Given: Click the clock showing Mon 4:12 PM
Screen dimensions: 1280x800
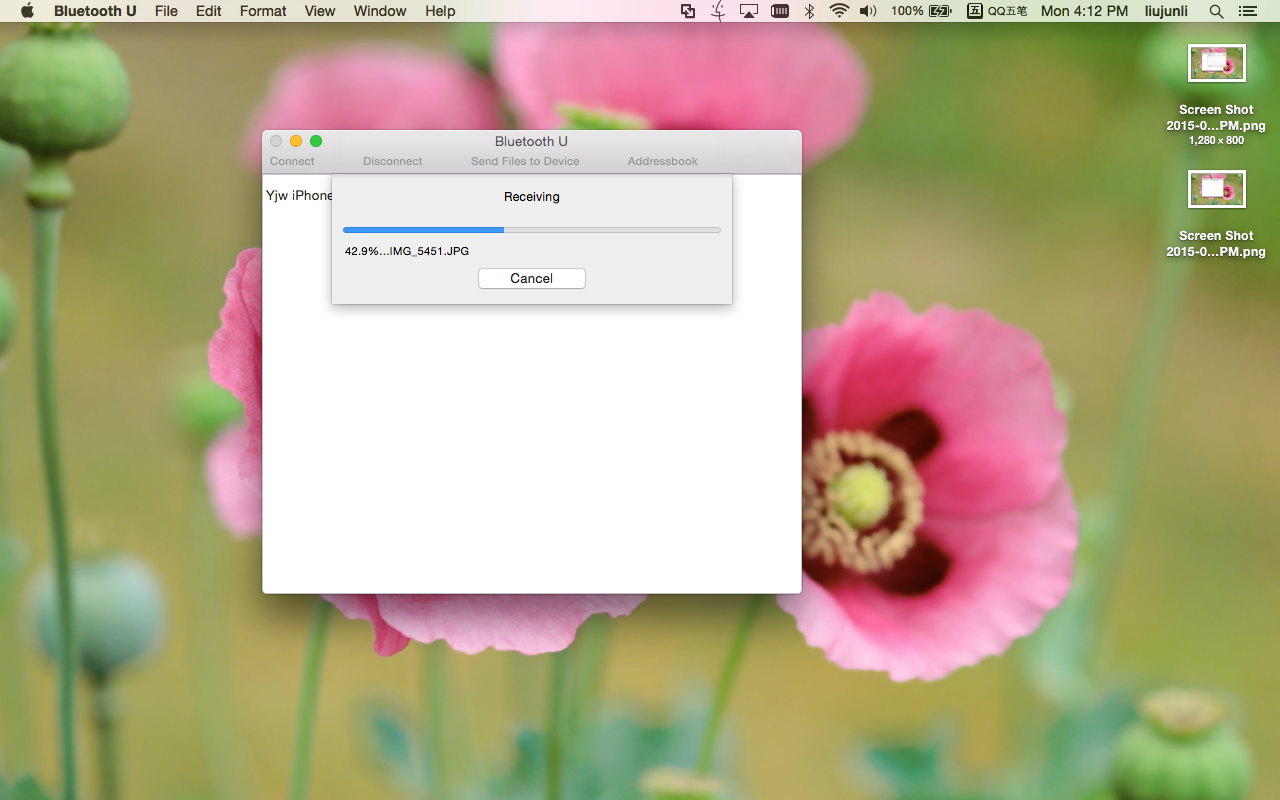Looking at the screenshot, I should 1084,11.
